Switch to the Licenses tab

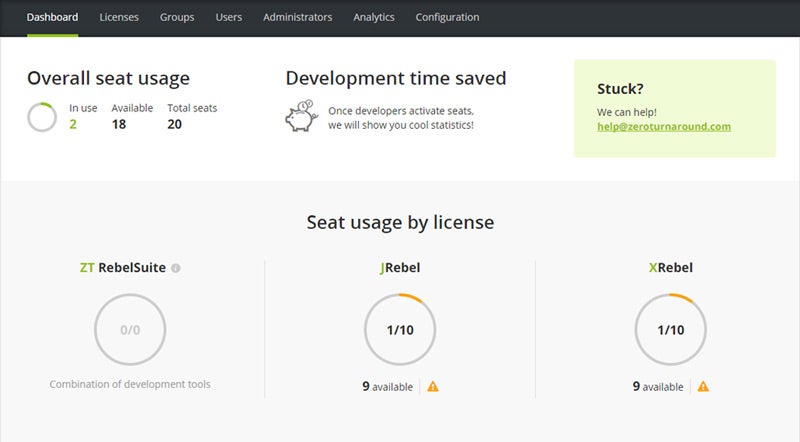click(x=119, y=17)
